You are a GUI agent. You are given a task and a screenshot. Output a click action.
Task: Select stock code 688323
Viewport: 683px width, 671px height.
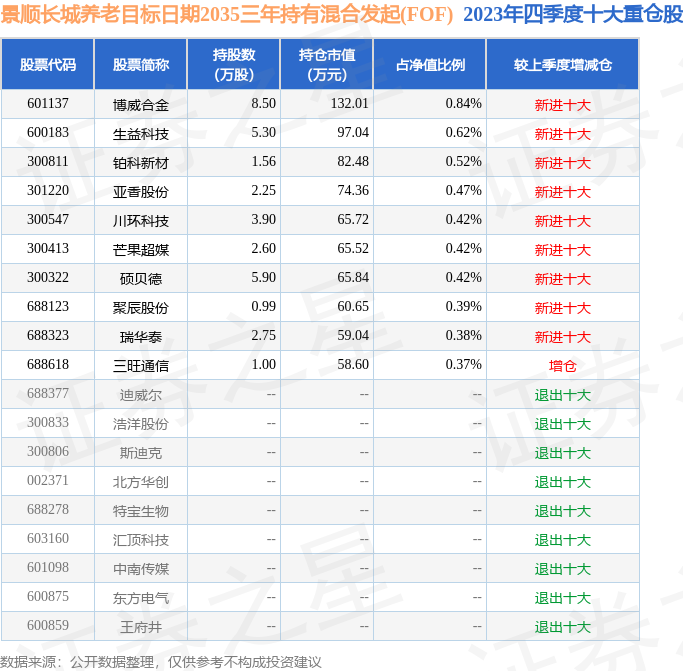point(48,336)
